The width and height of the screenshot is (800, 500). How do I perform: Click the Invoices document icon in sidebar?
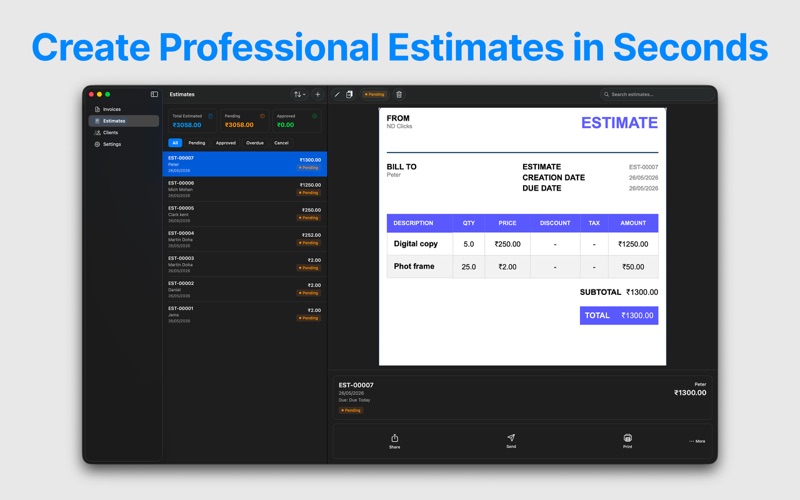tap(97, 109)
